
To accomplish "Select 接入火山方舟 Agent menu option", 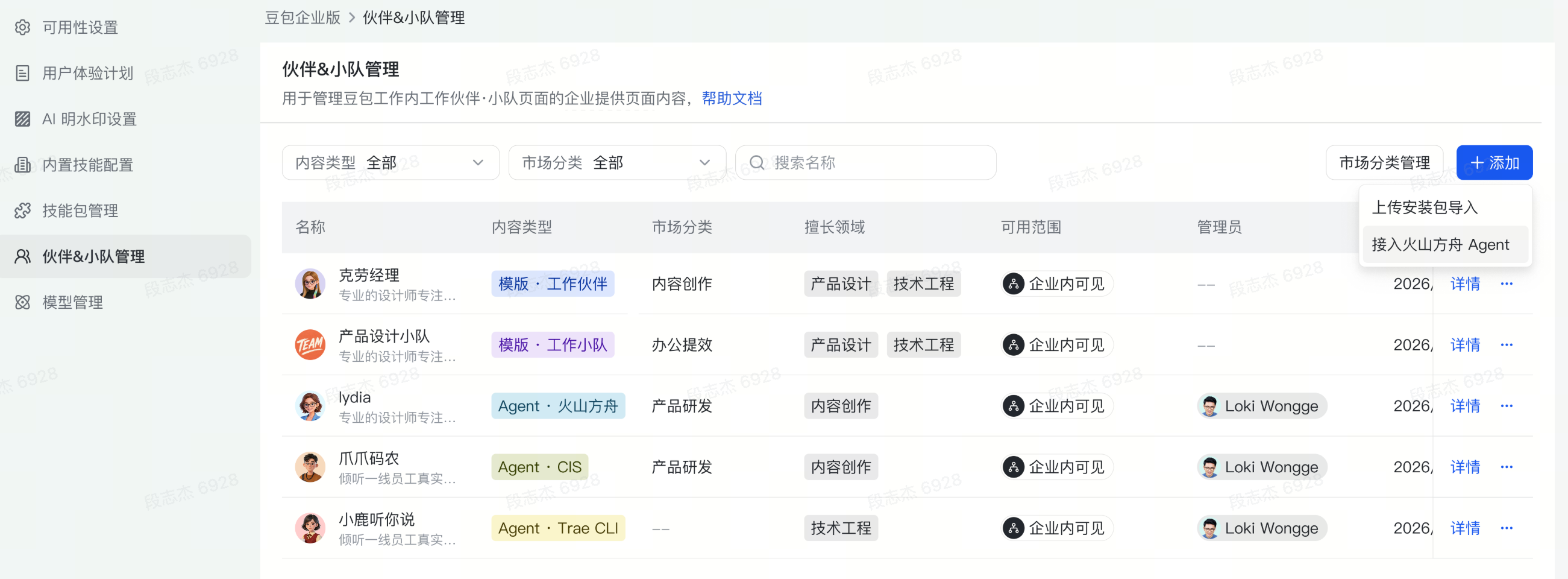I will coord(1446,244).
